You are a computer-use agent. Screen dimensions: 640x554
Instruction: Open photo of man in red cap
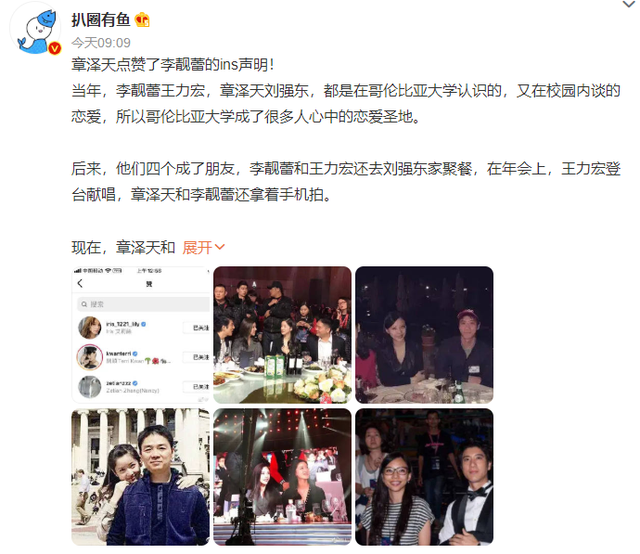[x=424, y=335]
